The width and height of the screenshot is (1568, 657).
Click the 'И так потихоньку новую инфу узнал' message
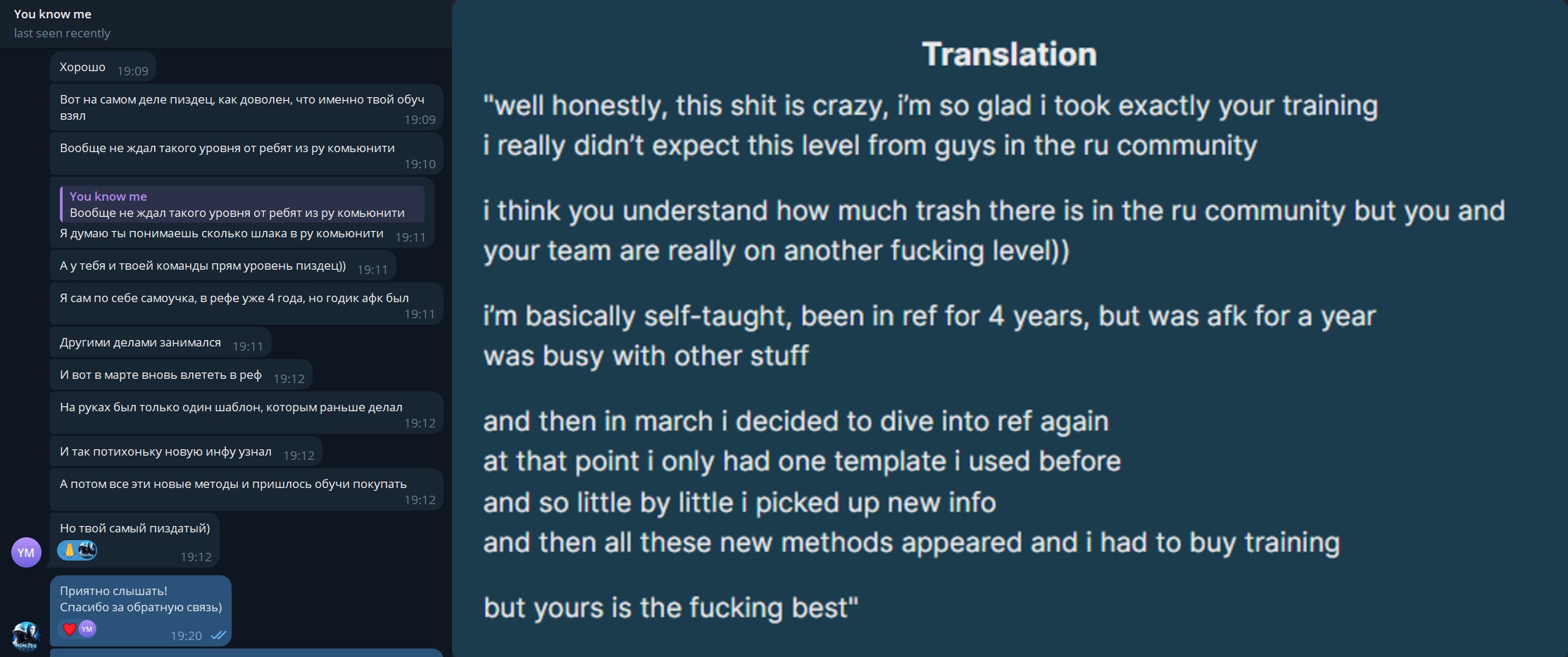[x=165, y=452]
